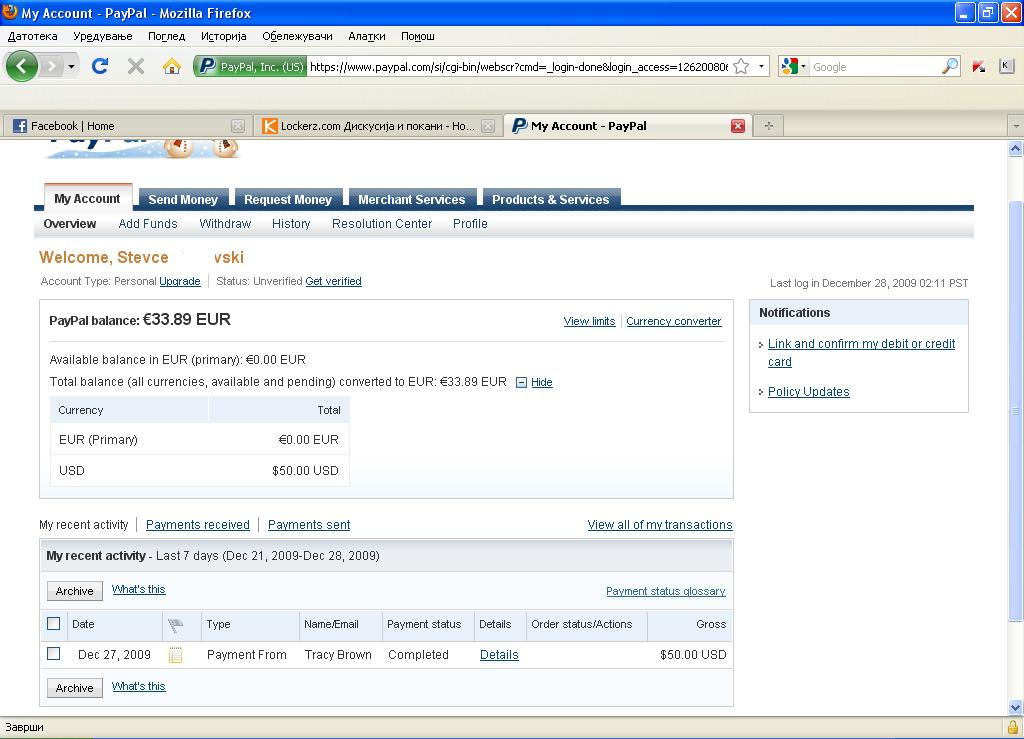Viewport: 1024px width, 739px height.
Task: Reload the page with the refresh icon
Action: click(99, 67)
